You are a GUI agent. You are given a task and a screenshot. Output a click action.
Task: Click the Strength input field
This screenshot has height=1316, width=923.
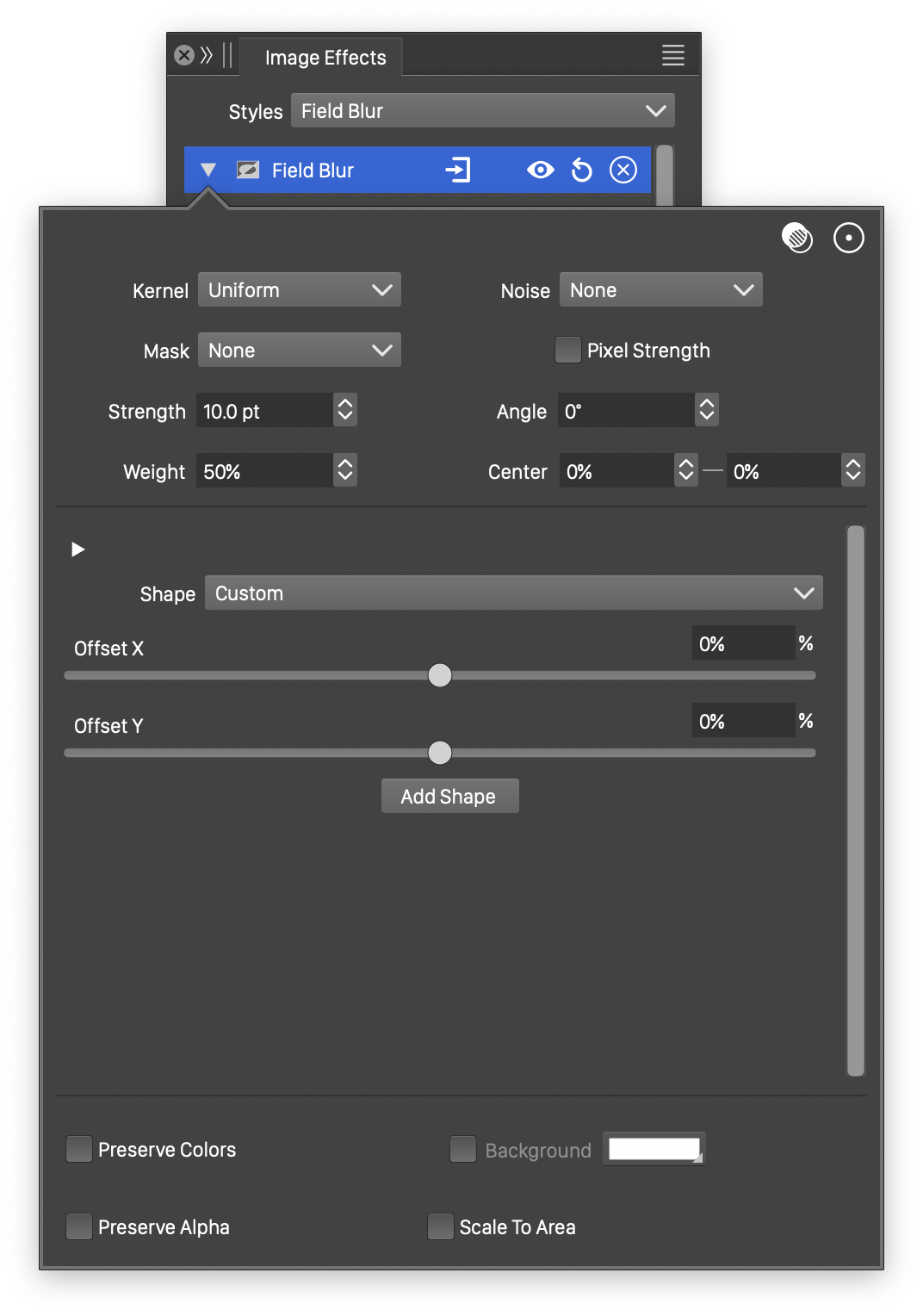point(263,411)
